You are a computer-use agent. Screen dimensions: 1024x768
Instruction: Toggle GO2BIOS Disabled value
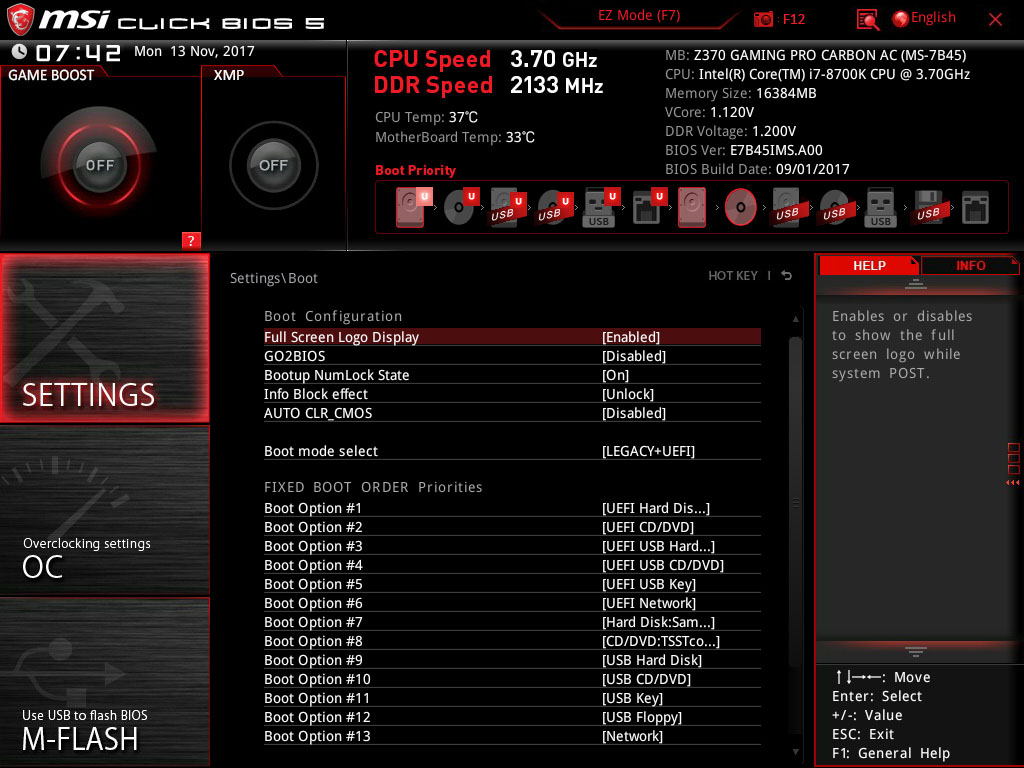(633, 356)
